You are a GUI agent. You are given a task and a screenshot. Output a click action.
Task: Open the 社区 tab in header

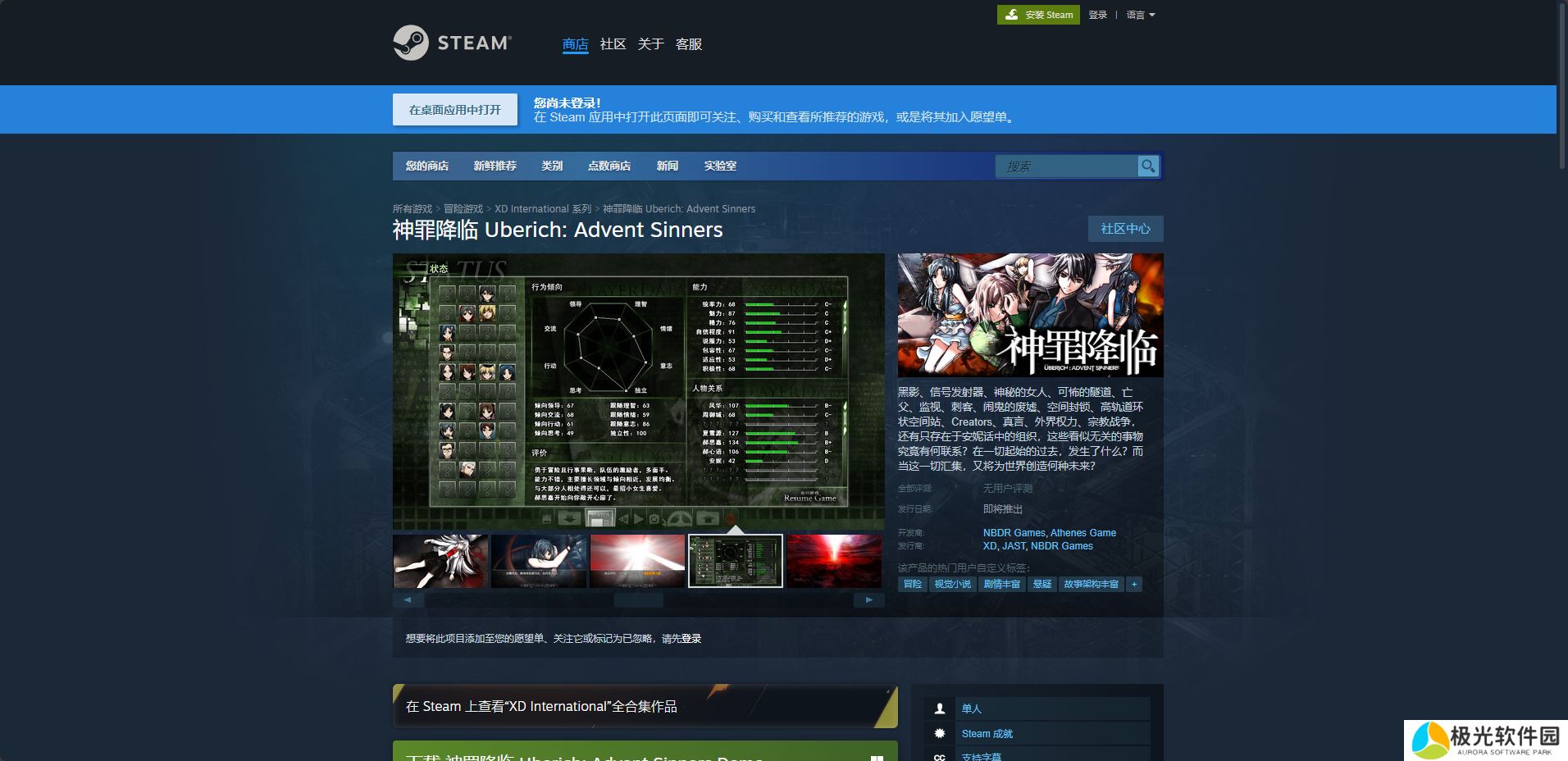[x=613, y=44]
